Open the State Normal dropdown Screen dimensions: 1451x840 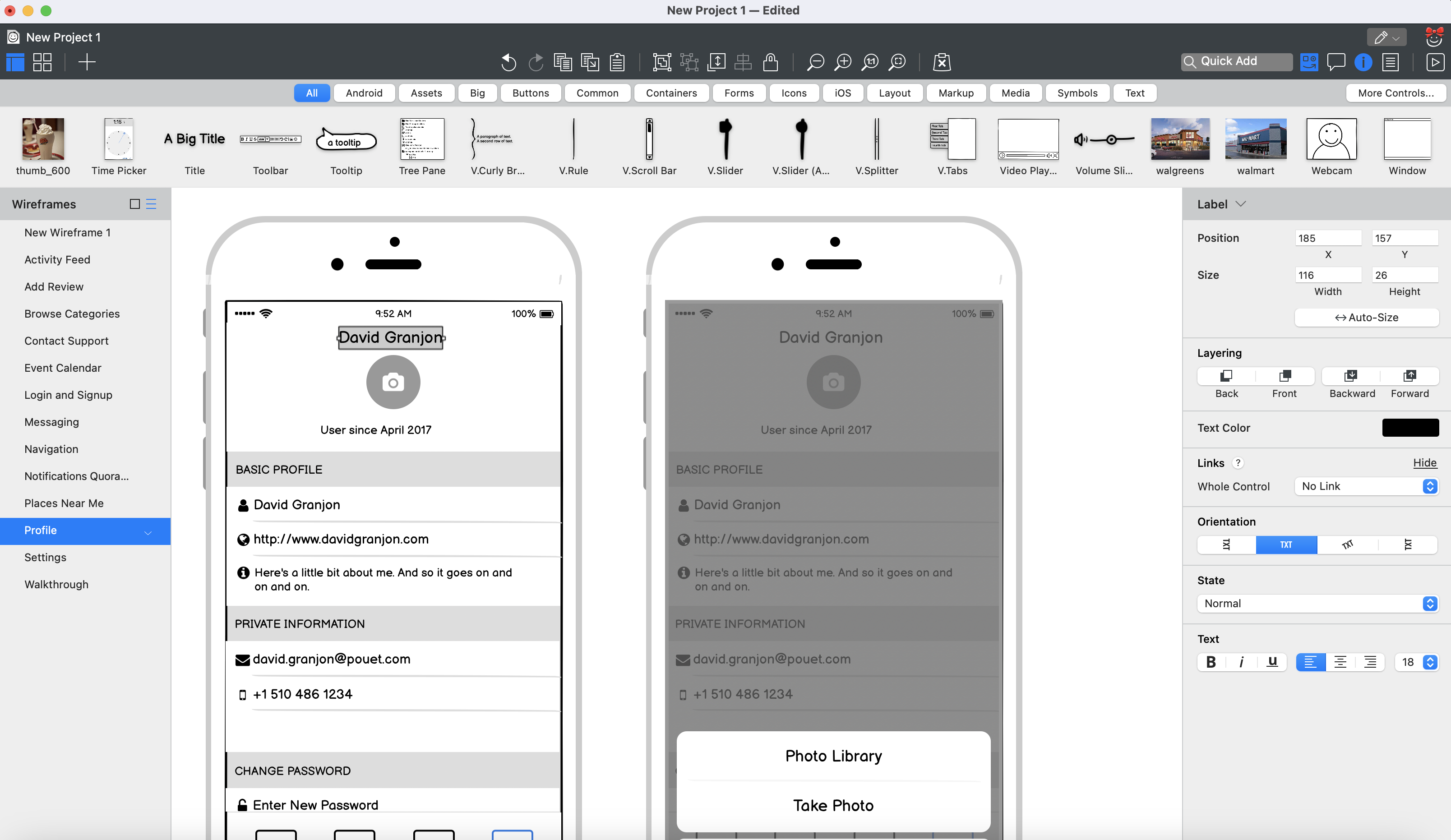(x=1317, y=603)
